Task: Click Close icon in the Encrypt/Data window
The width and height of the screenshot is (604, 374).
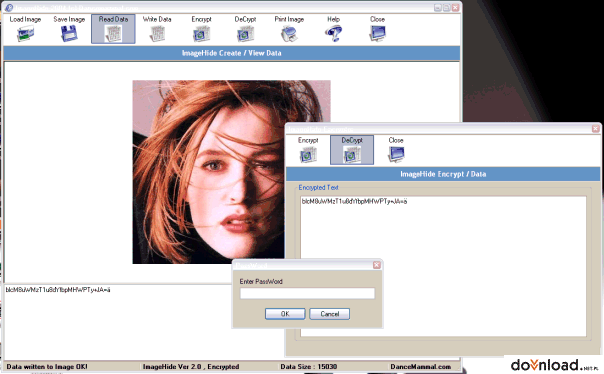Action: click(396, 154)
